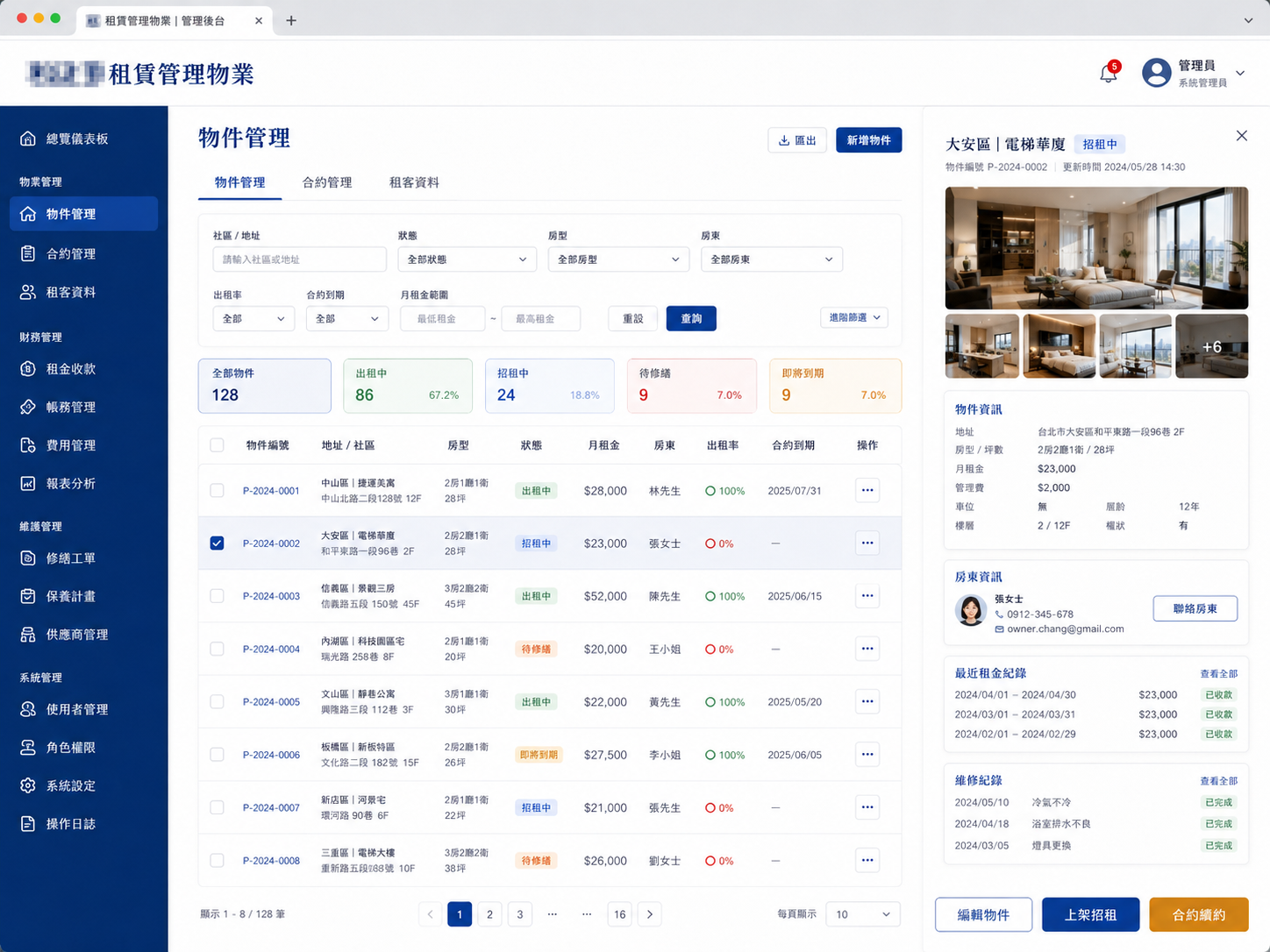Click 查看全部 link in 最近租金紀錄
The image size is (1270, 952).
(x=1218, y=674)
